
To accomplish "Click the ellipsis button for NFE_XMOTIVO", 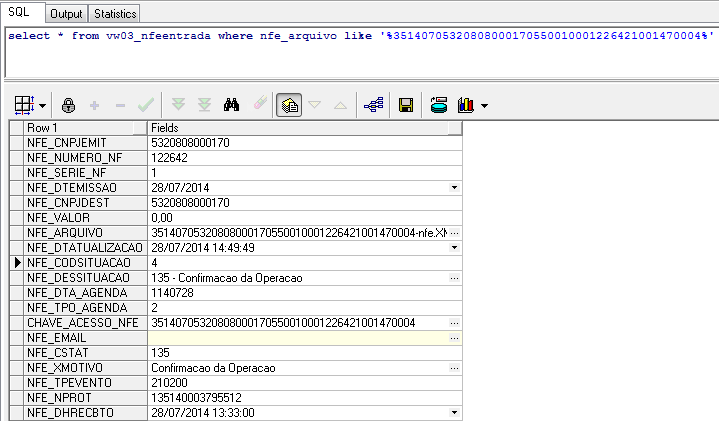I will tap(454, 368).
